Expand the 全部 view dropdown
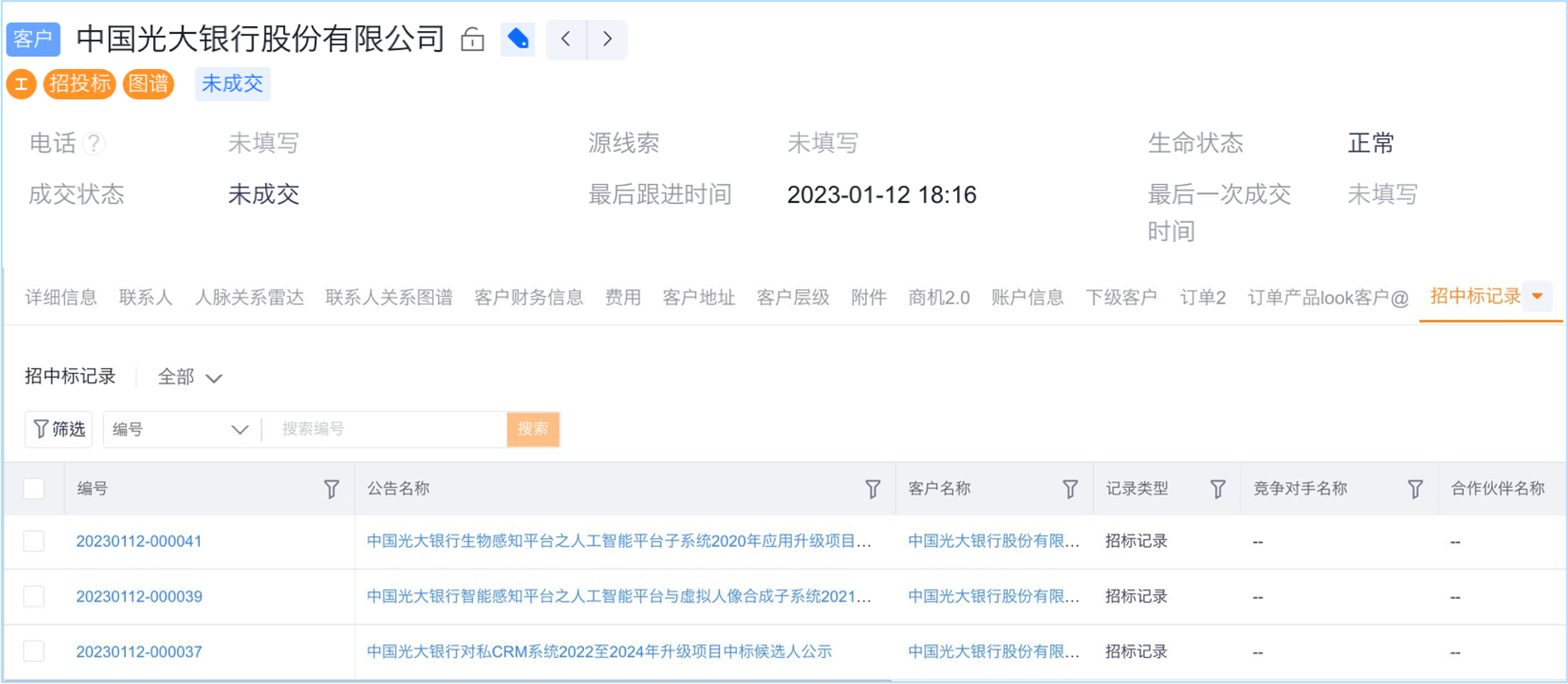 coord(190,377)
